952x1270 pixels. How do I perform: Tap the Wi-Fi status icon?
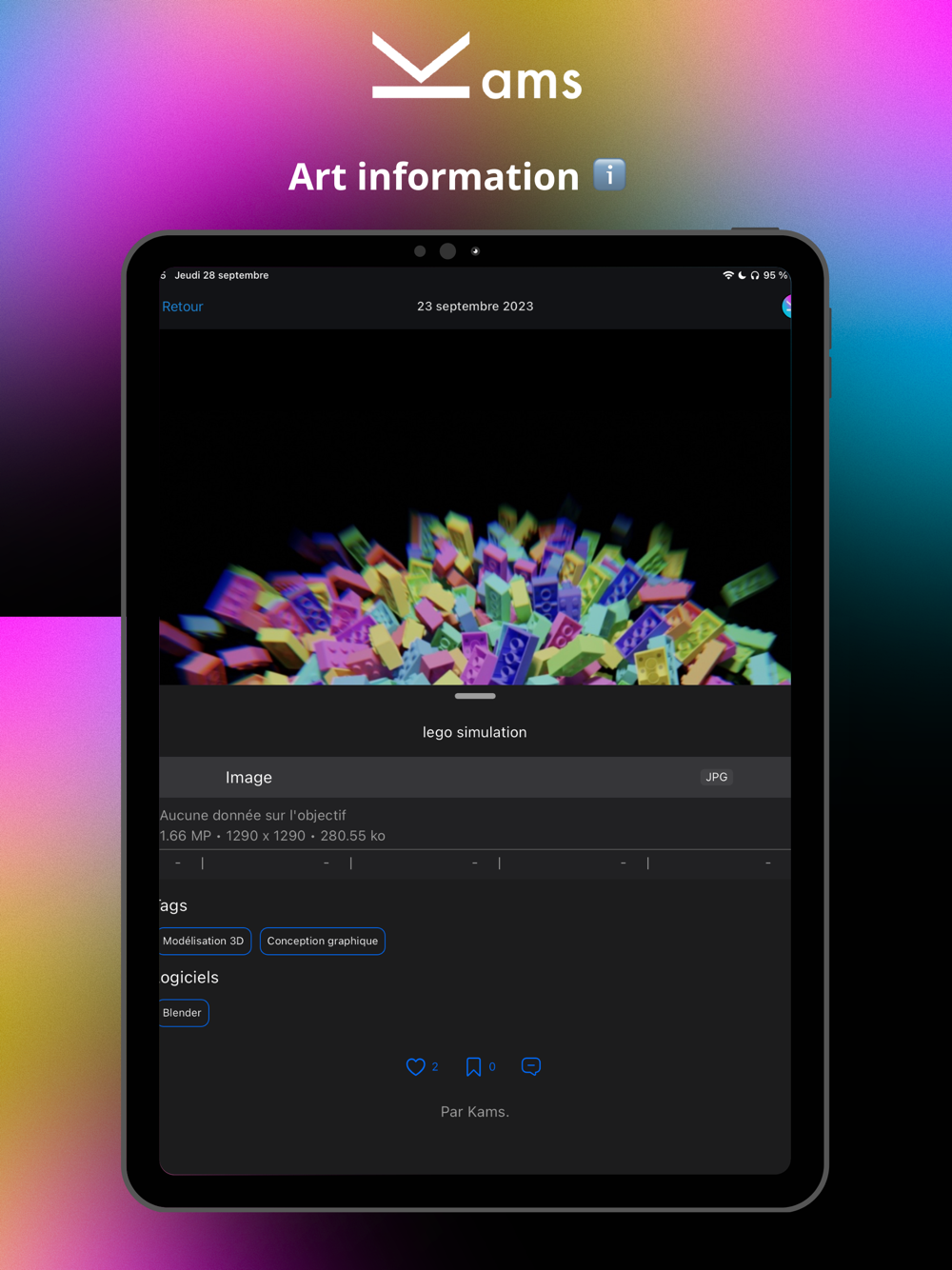pyautogui.click(x=728, y=275)
